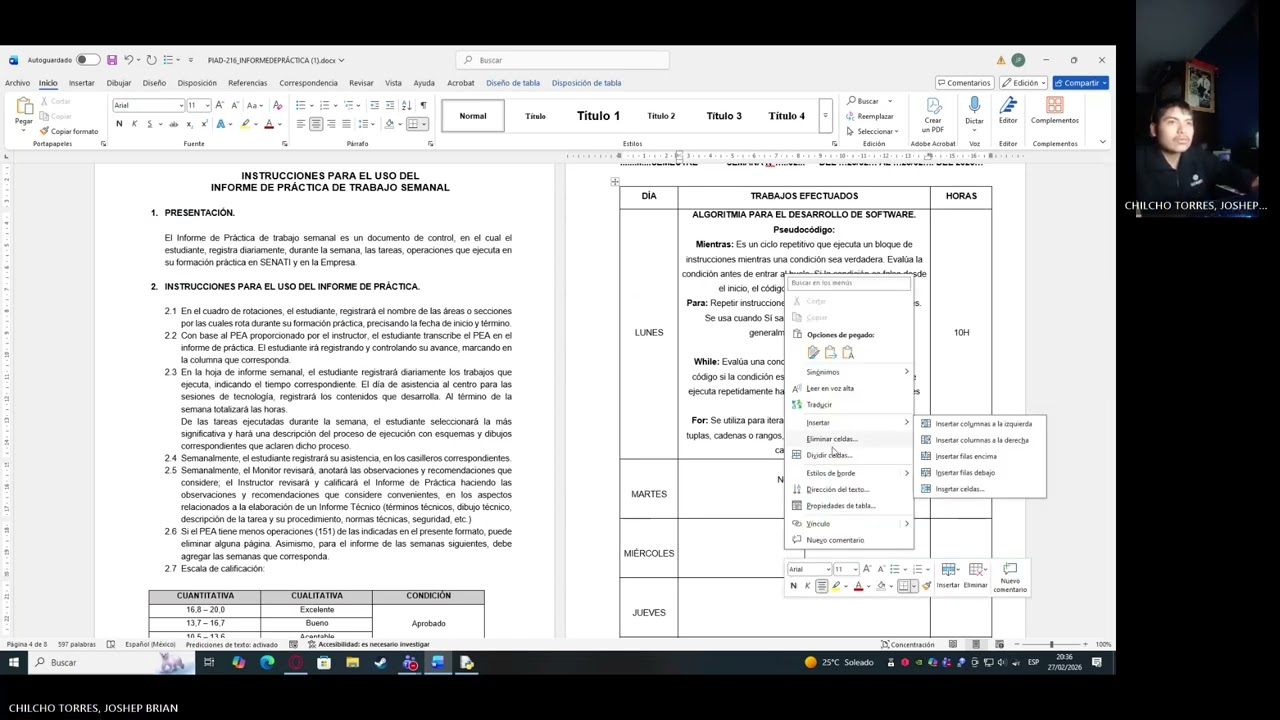
Task: Toggle strikethrough abc in ribbon
Action: coord(174,124)
